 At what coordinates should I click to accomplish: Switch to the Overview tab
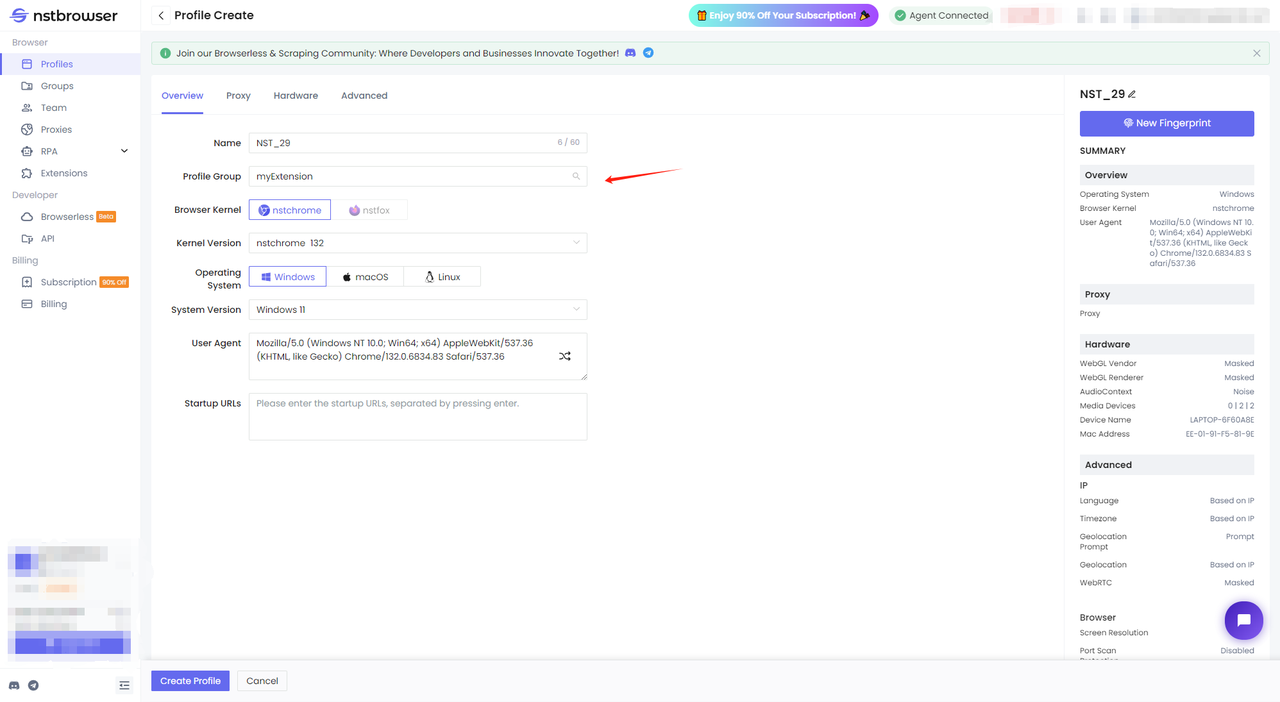tap(182, 96)
